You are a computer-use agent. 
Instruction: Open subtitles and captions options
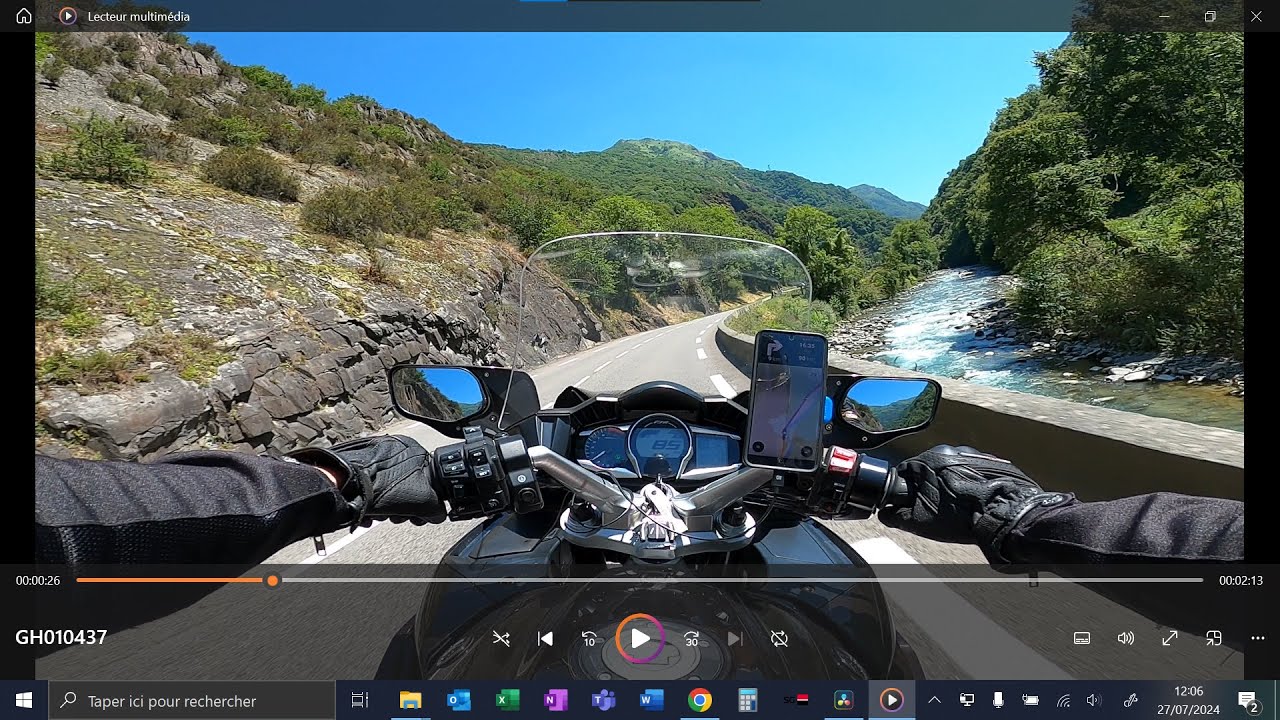click(x=1082, y=638)
